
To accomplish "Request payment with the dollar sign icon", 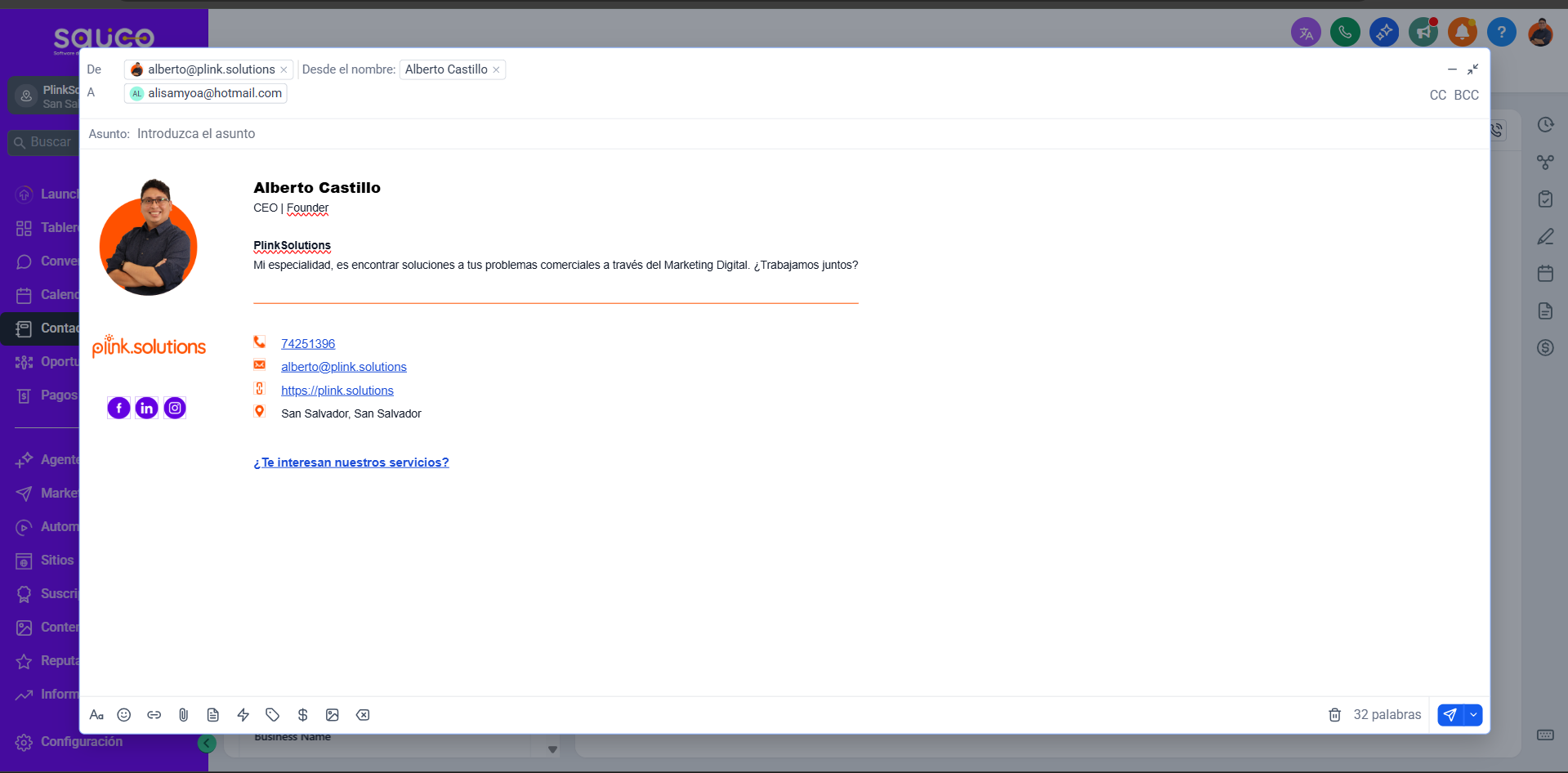I will 303,715.
